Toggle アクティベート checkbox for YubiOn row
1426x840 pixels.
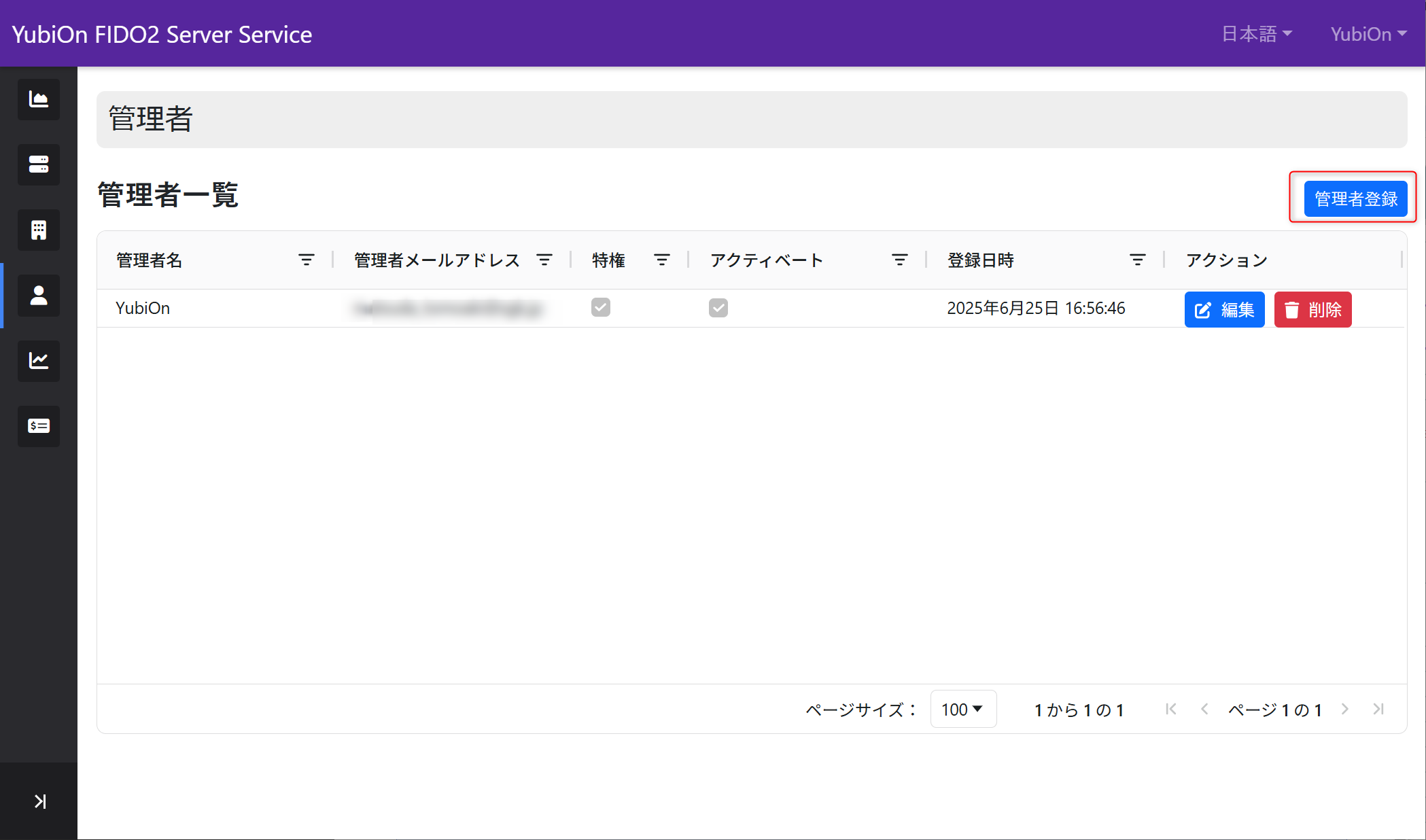tap(718, 308)
